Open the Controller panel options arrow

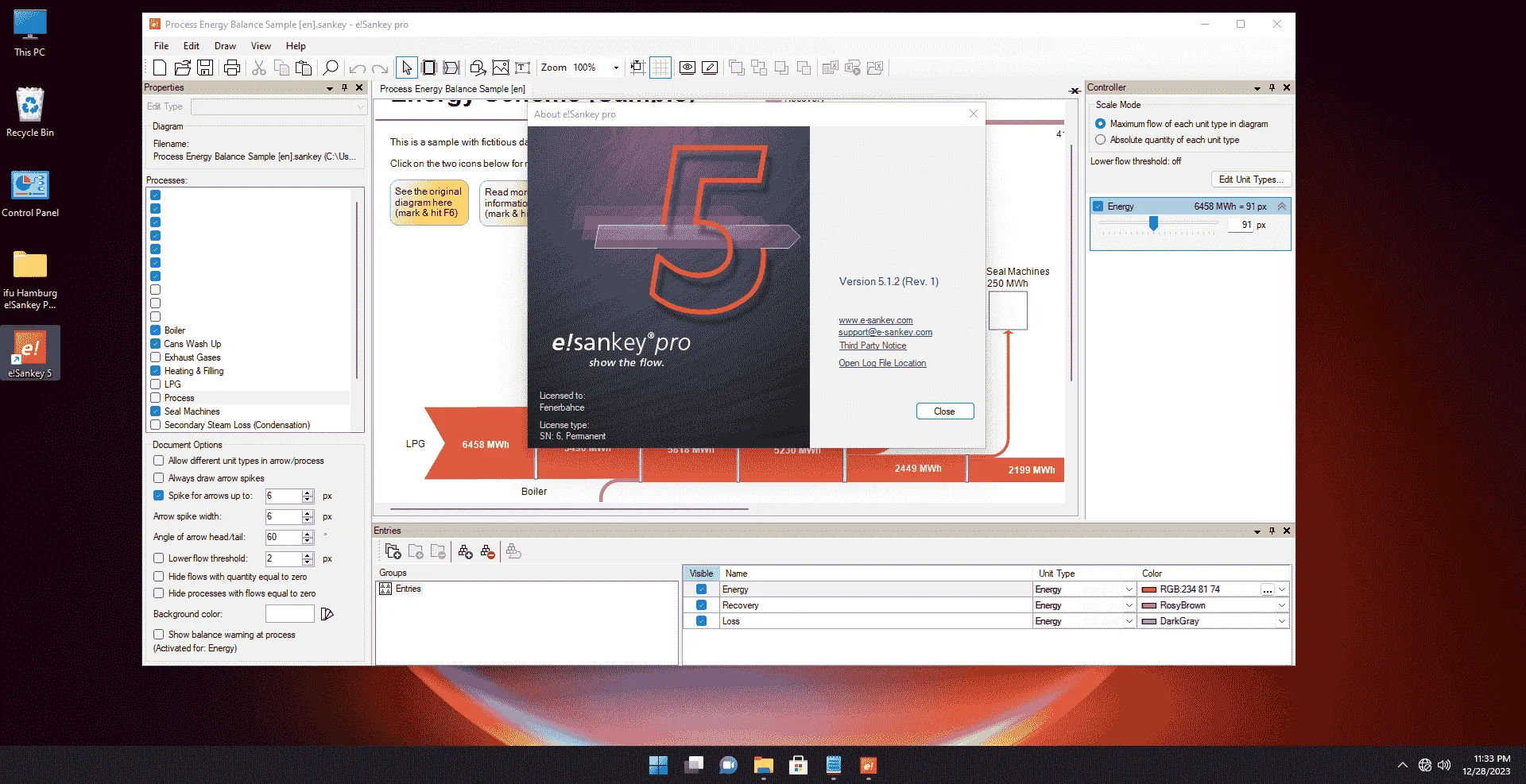pyautogui.click(x=1257, y=88)
